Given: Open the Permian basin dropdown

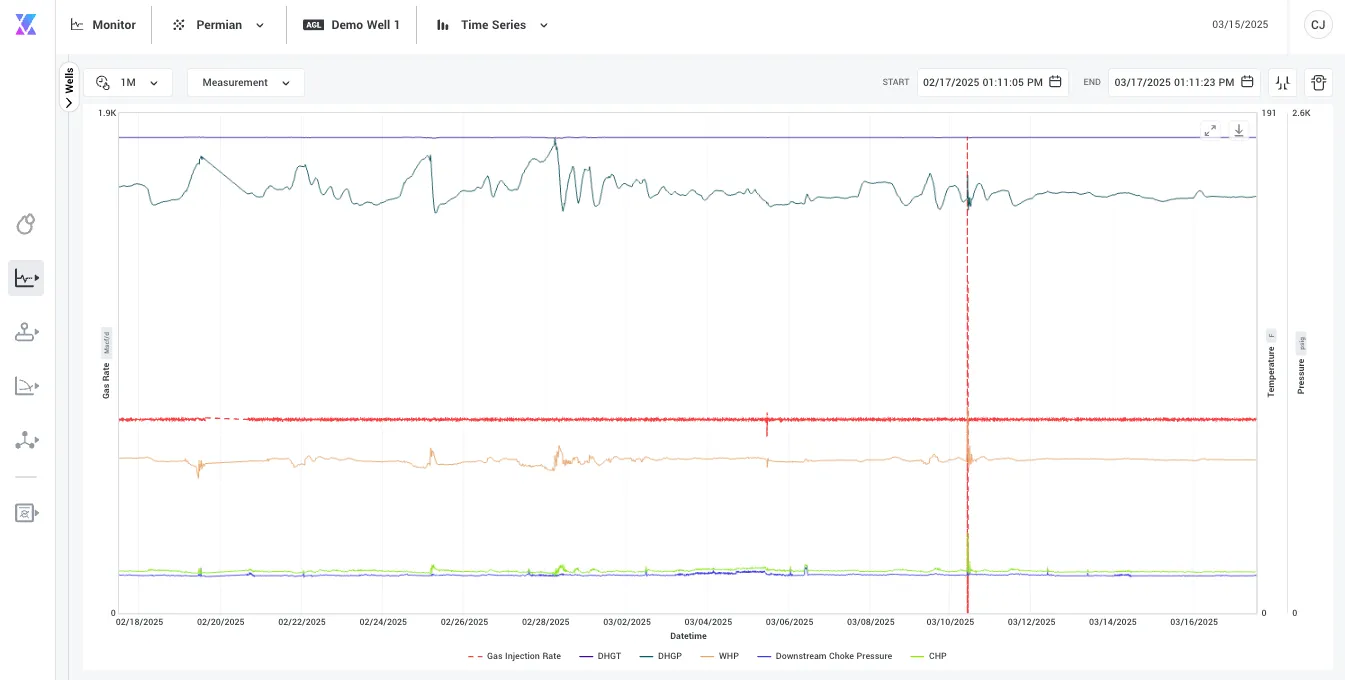Looking at the screenshot, I should (x=219, y=25).
